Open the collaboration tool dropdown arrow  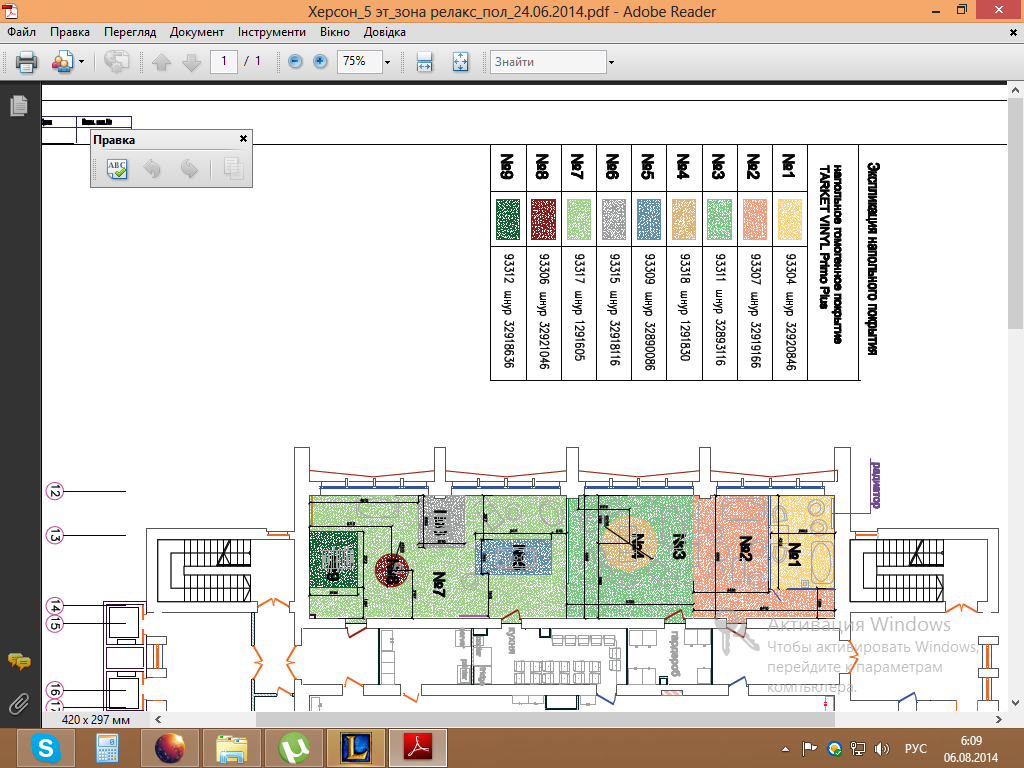pos(81,62)
